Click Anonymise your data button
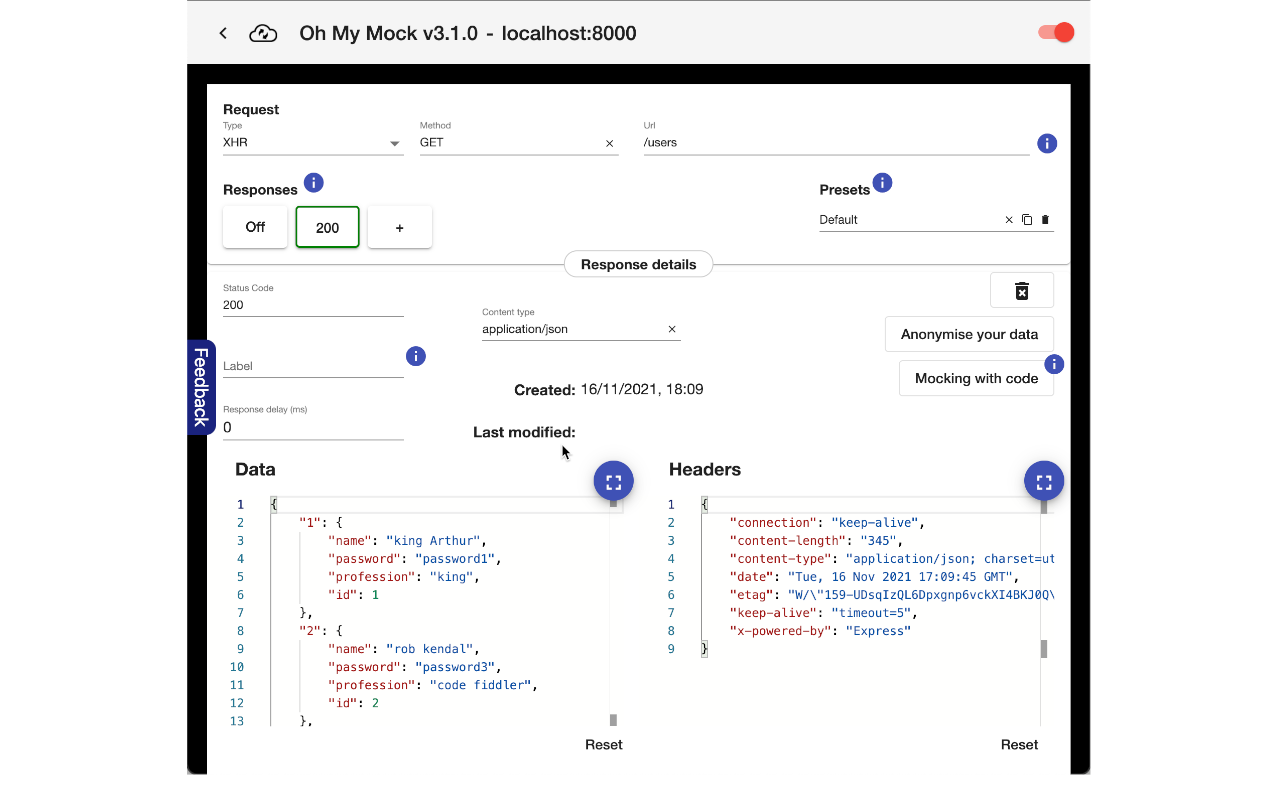 coord(969,334)
